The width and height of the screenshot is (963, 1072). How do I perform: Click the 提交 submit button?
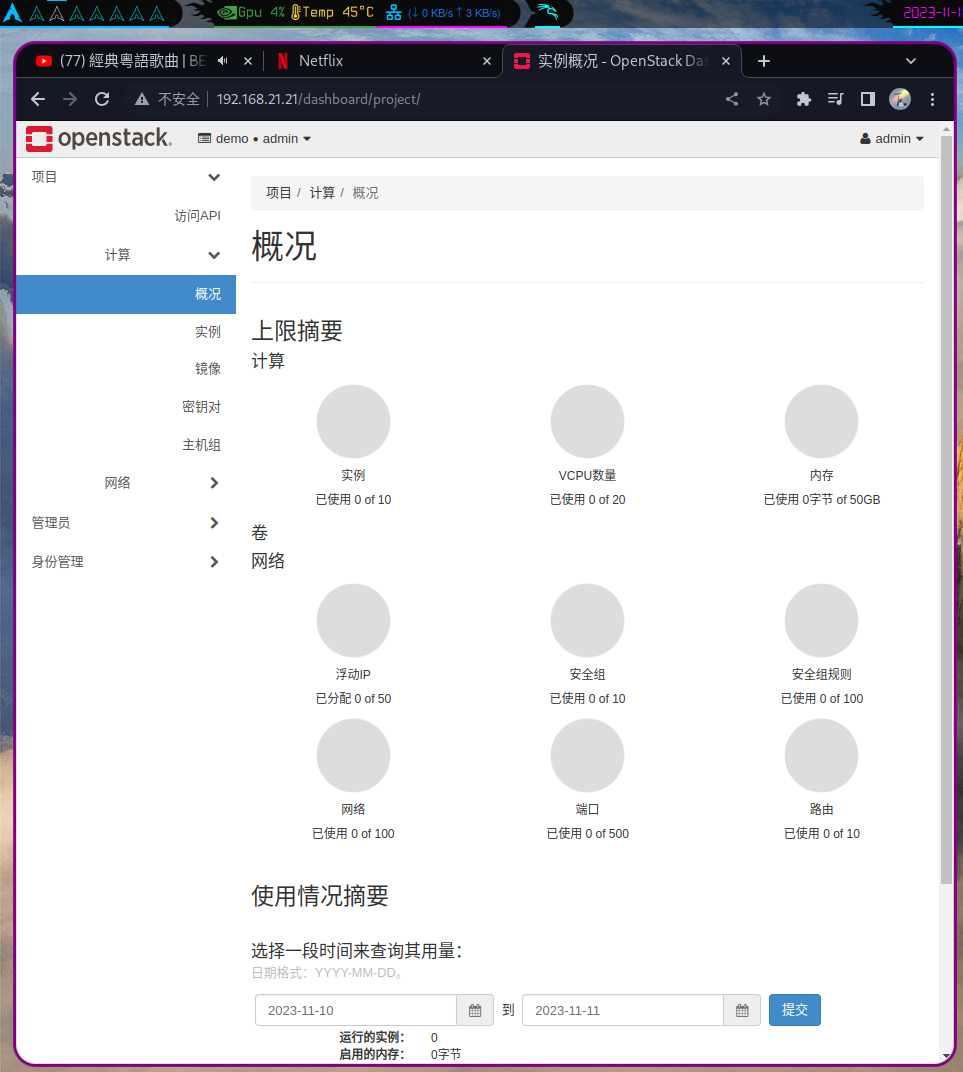[x=794, y=1010]
